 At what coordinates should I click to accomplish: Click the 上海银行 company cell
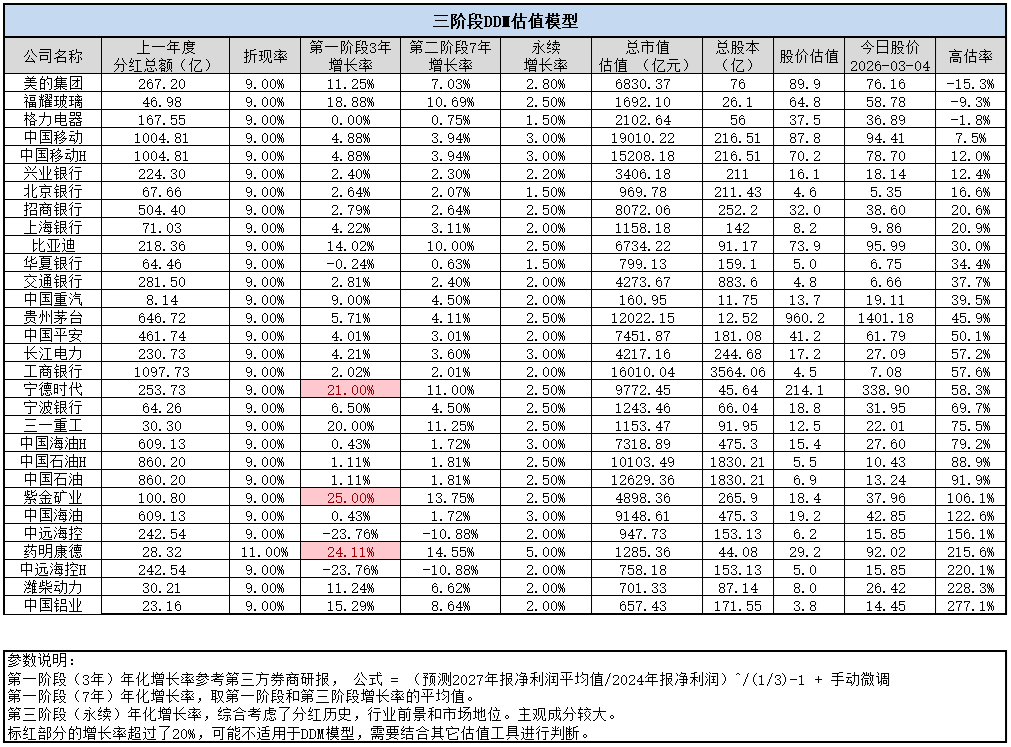pos(53,228)
